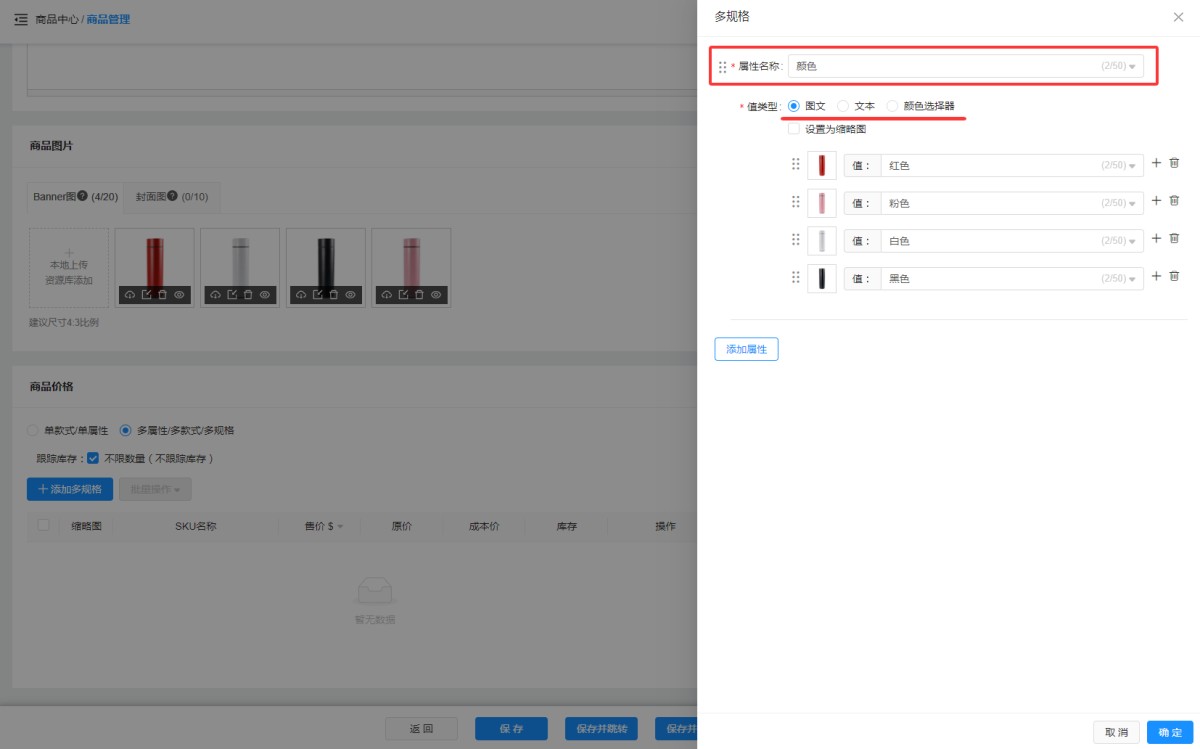Screen dimensions: 1200x749
Task: Delete the red bottle banner image
Action: (163, 295)
